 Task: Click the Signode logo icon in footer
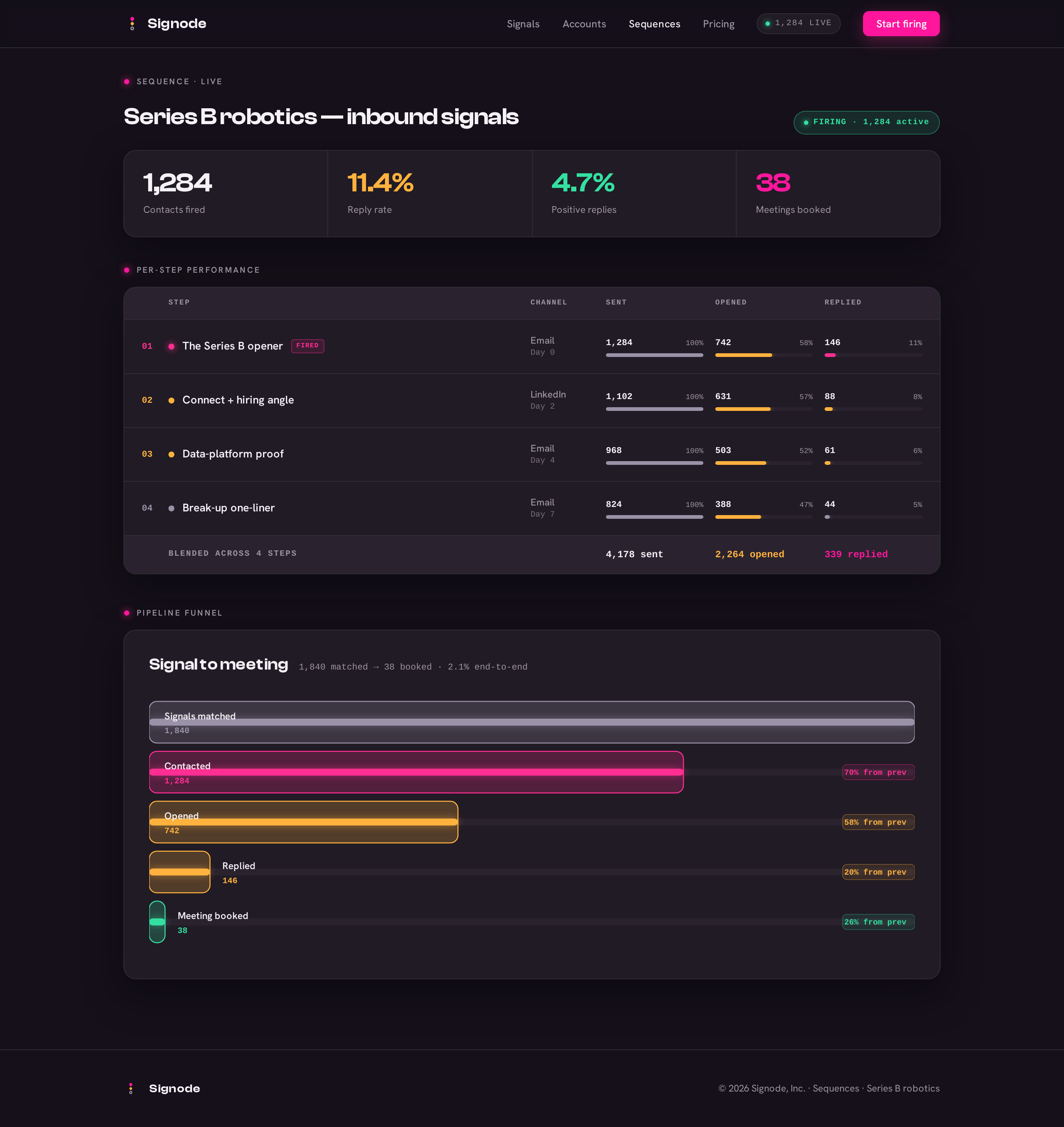pyautogui.click(x=131, y=1089)
